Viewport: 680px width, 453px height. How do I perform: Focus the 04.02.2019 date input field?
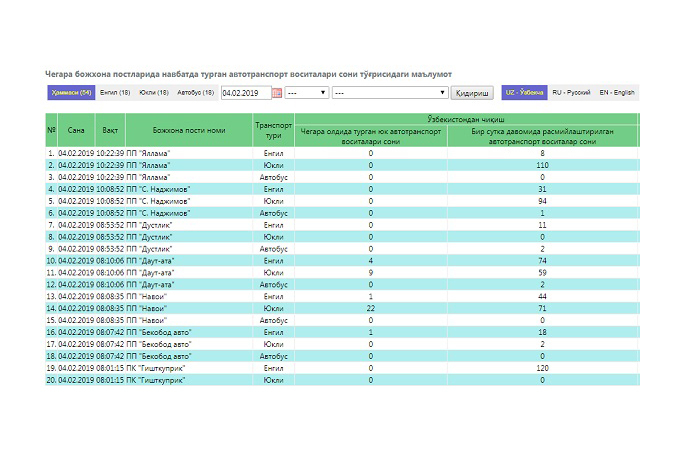click(246, 93)
